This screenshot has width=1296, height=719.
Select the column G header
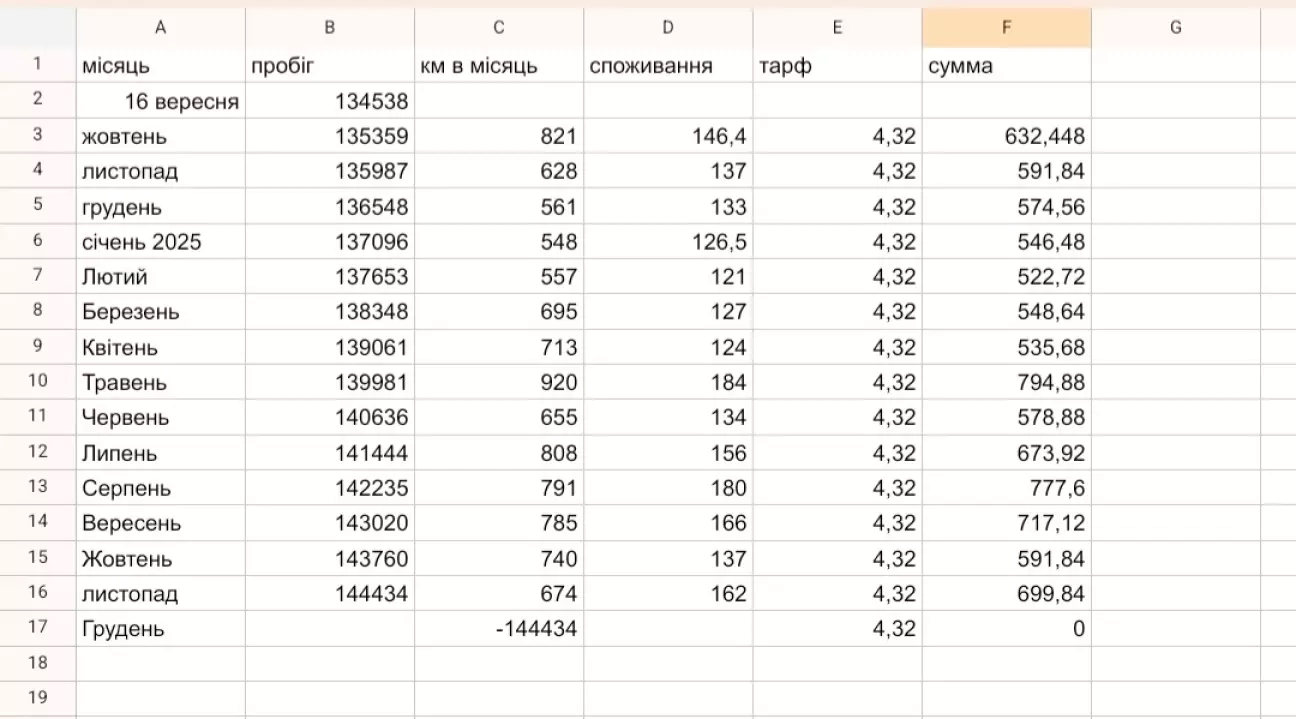tap(1175, 28)
